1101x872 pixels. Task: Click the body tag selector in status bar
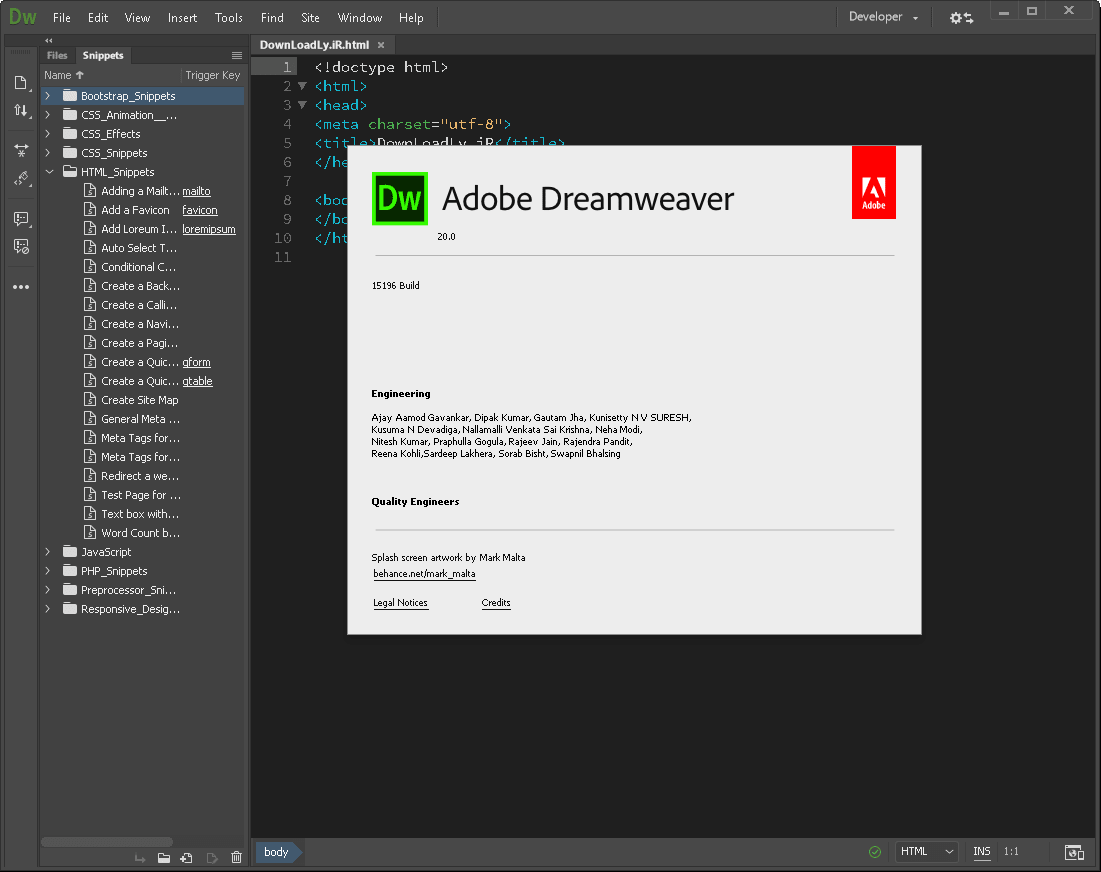pos(276,852)
